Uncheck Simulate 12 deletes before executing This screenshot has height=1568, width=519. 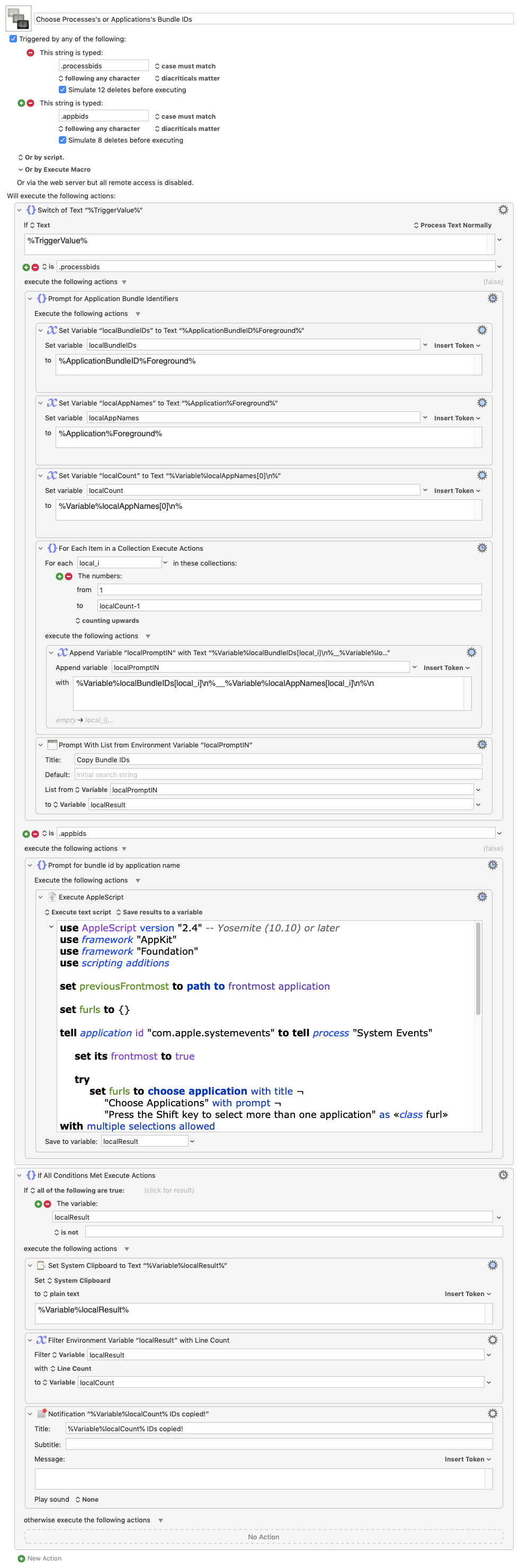point(62,90)
